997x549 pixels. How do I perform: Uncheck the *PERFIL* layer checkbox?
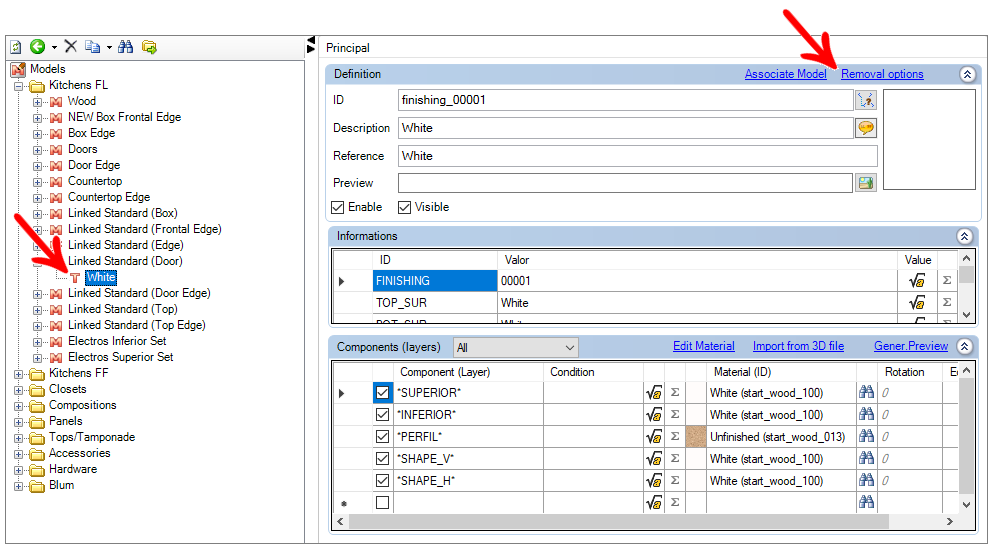click(382, 436)
